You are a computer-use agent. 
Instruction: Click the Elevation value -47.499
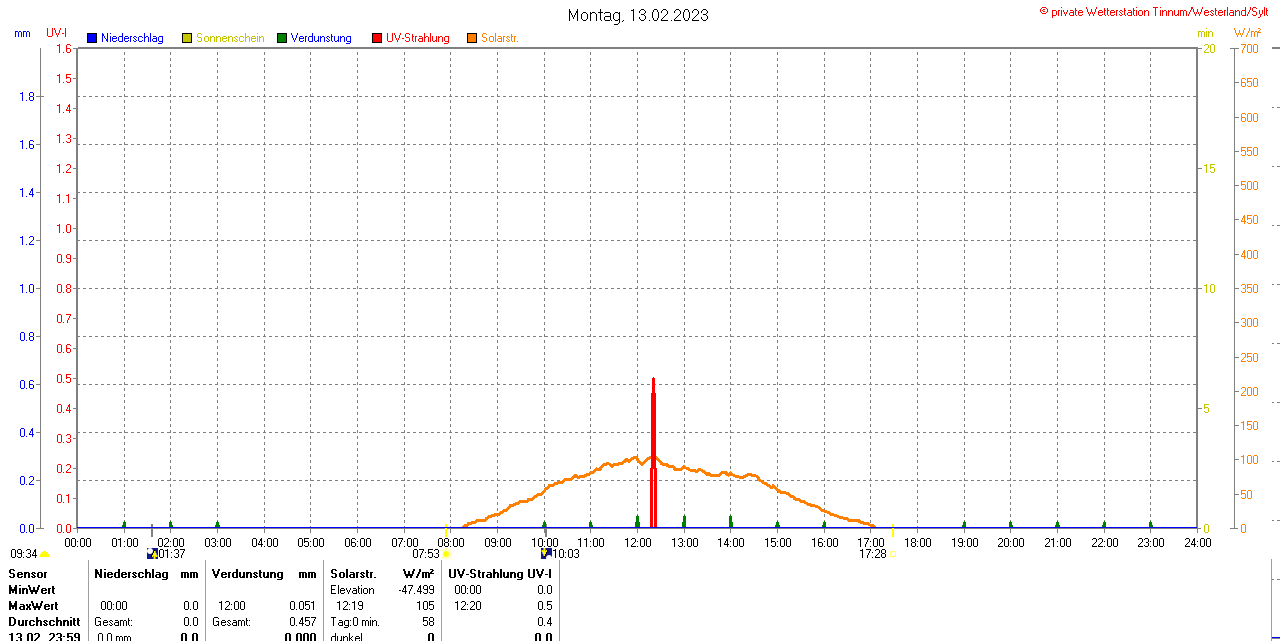pos(416,590)
